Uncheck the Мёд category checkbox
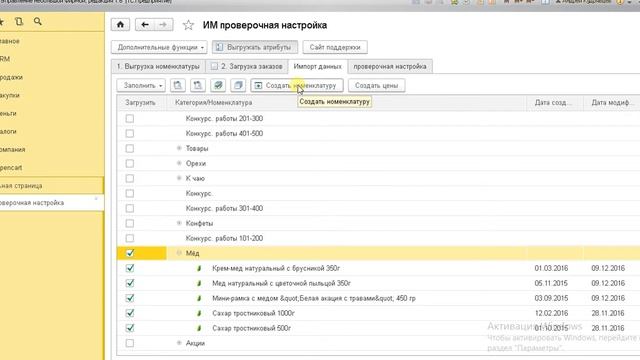This screenshot has height=360, width=640. [x=130, y=253]
